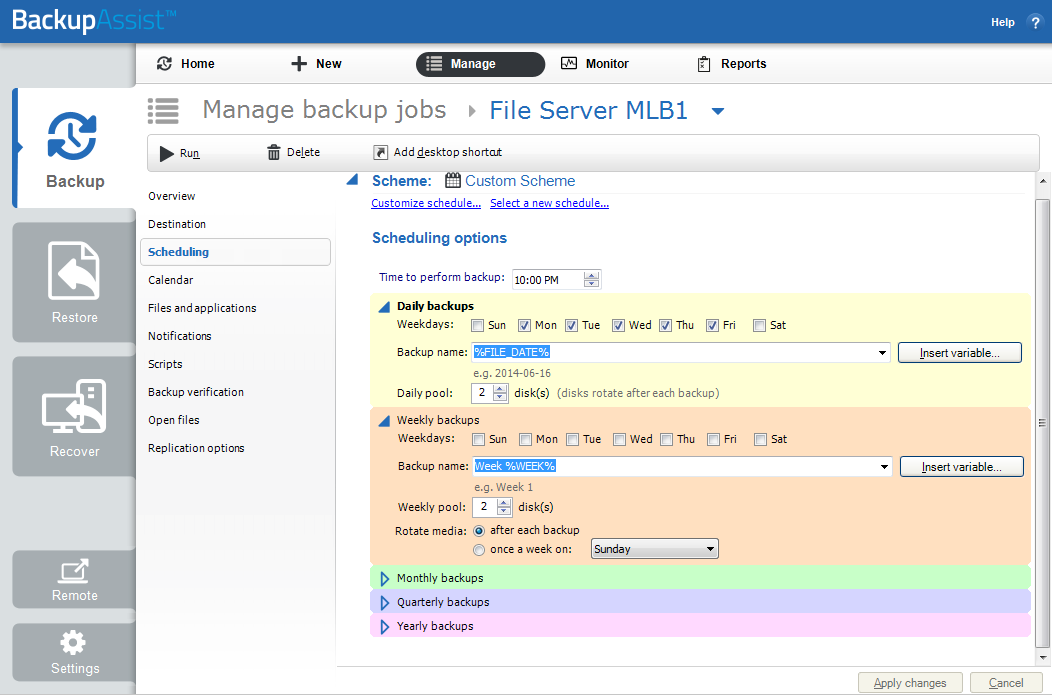Collapse the Scheme section triangle

point(352,179)
